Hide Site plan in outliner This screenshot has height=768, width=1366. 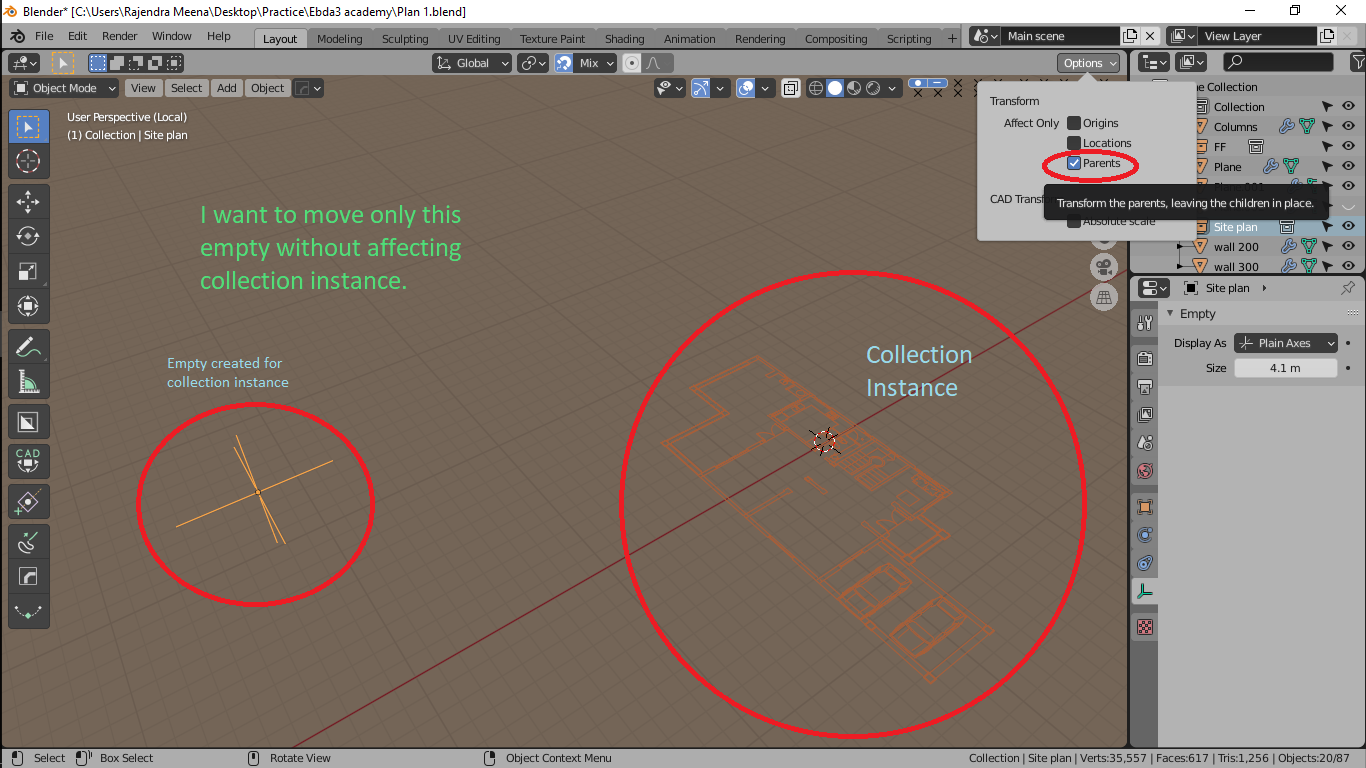pyautogui.click(x=1348, y=227)
